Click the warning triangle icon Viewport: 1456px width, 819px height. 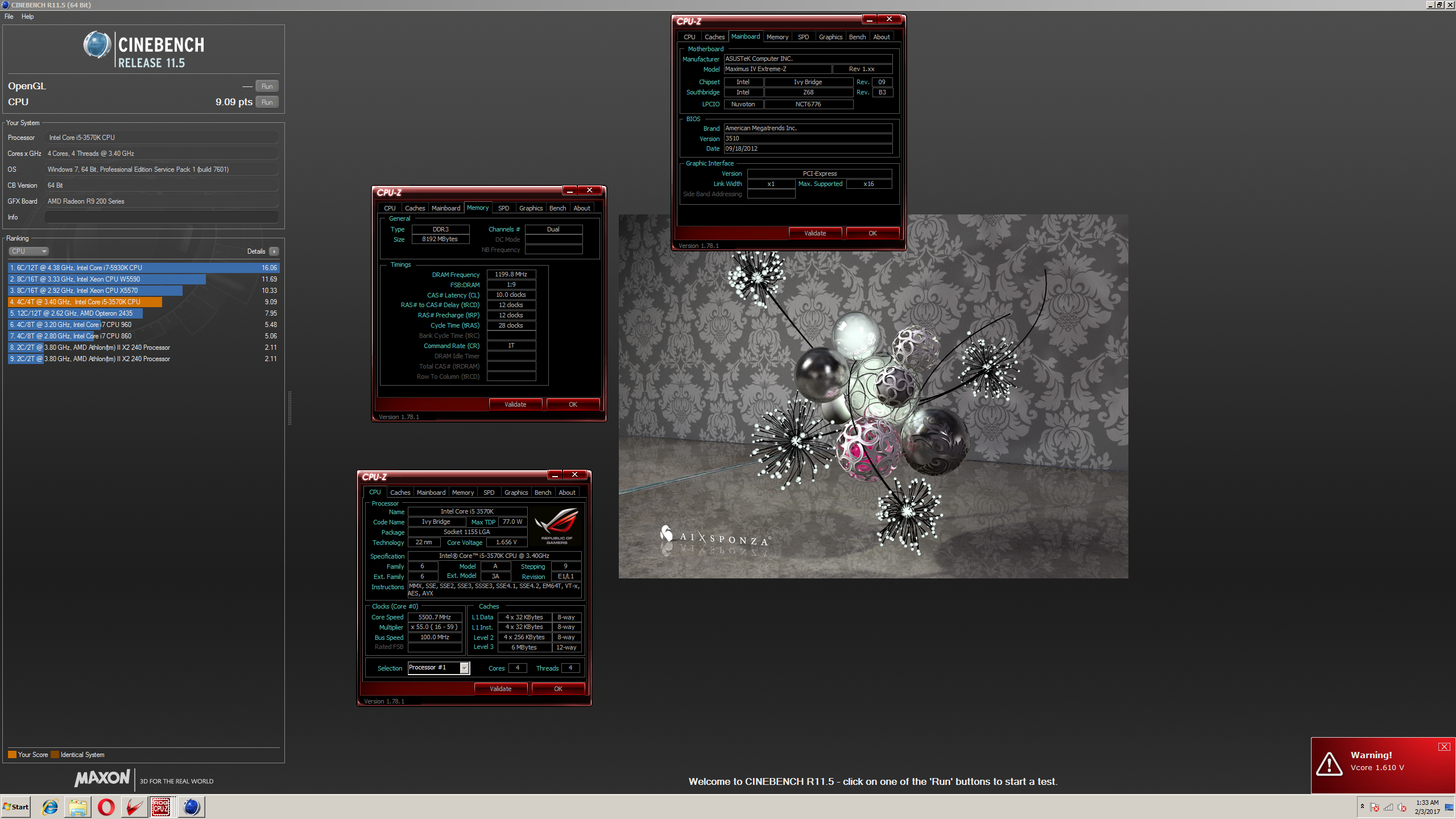(1329, 763)
